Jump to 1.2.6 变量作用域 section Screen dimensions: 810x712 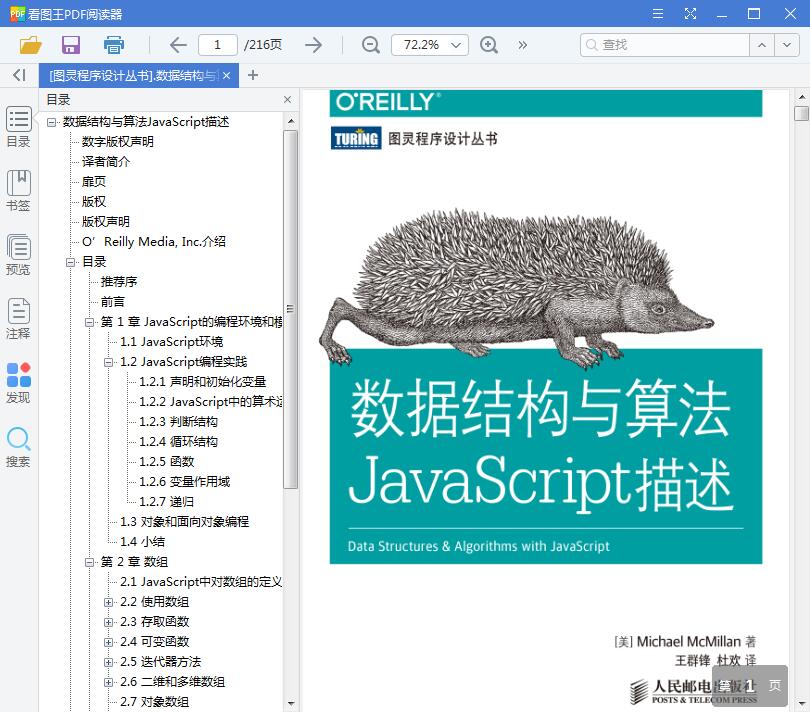click(184, 482)
